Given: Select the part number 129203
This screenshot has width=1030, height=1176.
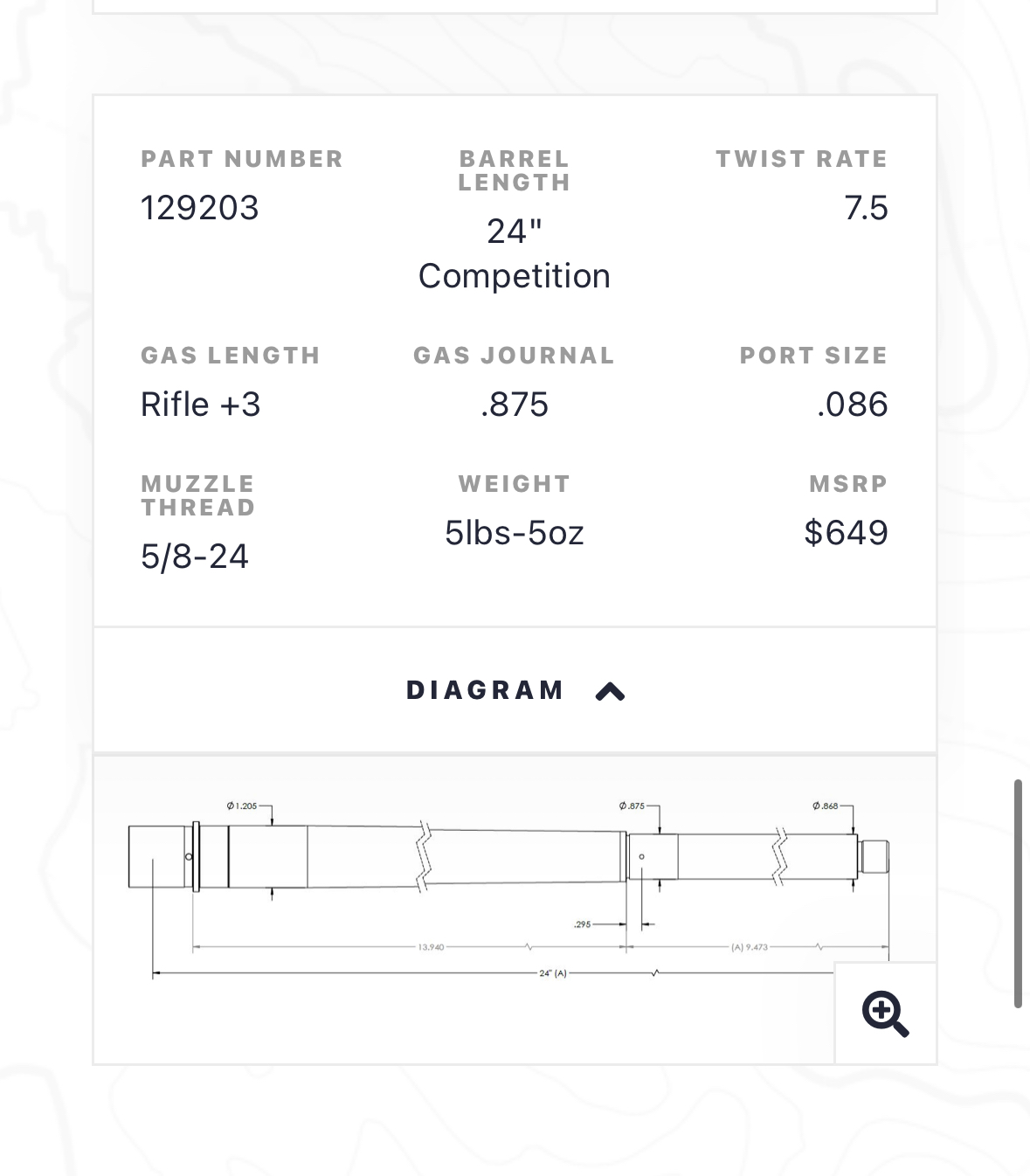Looking at the screenshot, I should coord(199,208).
